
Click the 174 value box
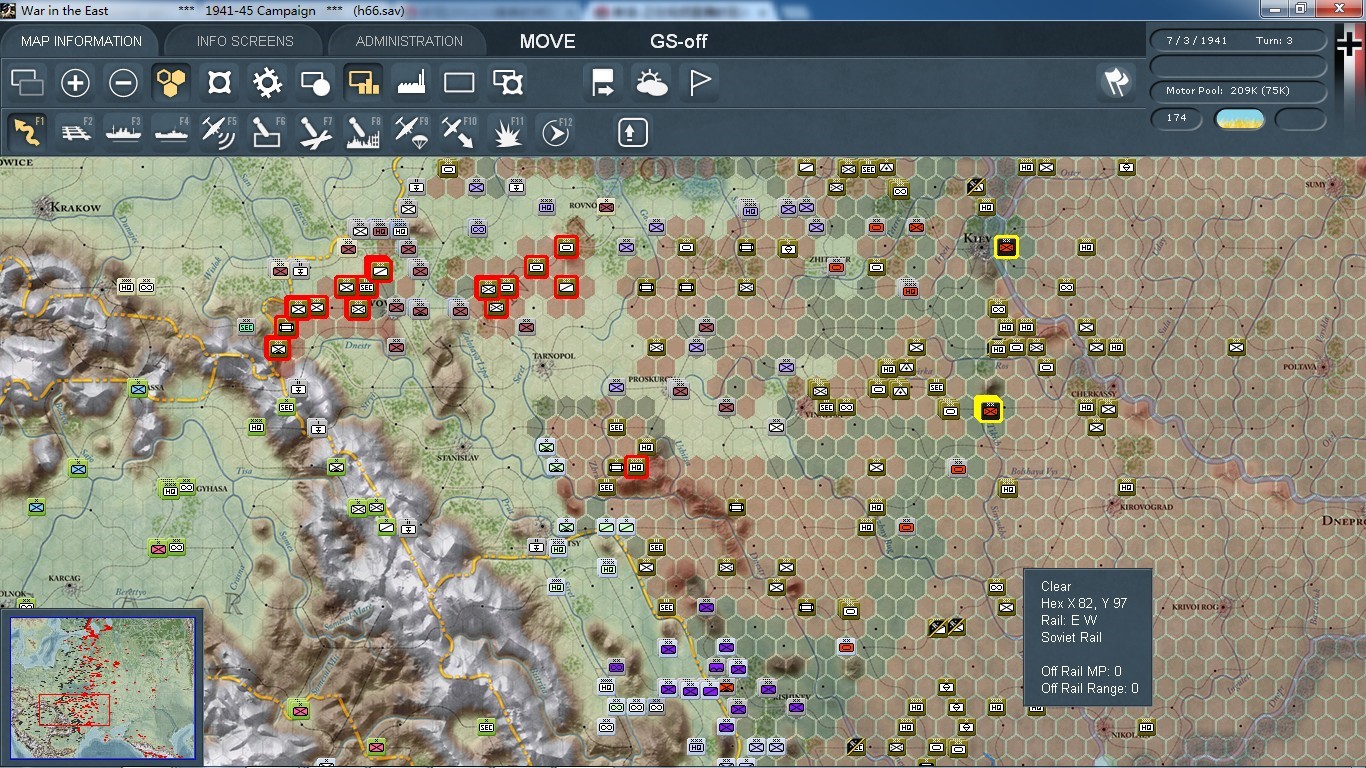click(1176, 118)
